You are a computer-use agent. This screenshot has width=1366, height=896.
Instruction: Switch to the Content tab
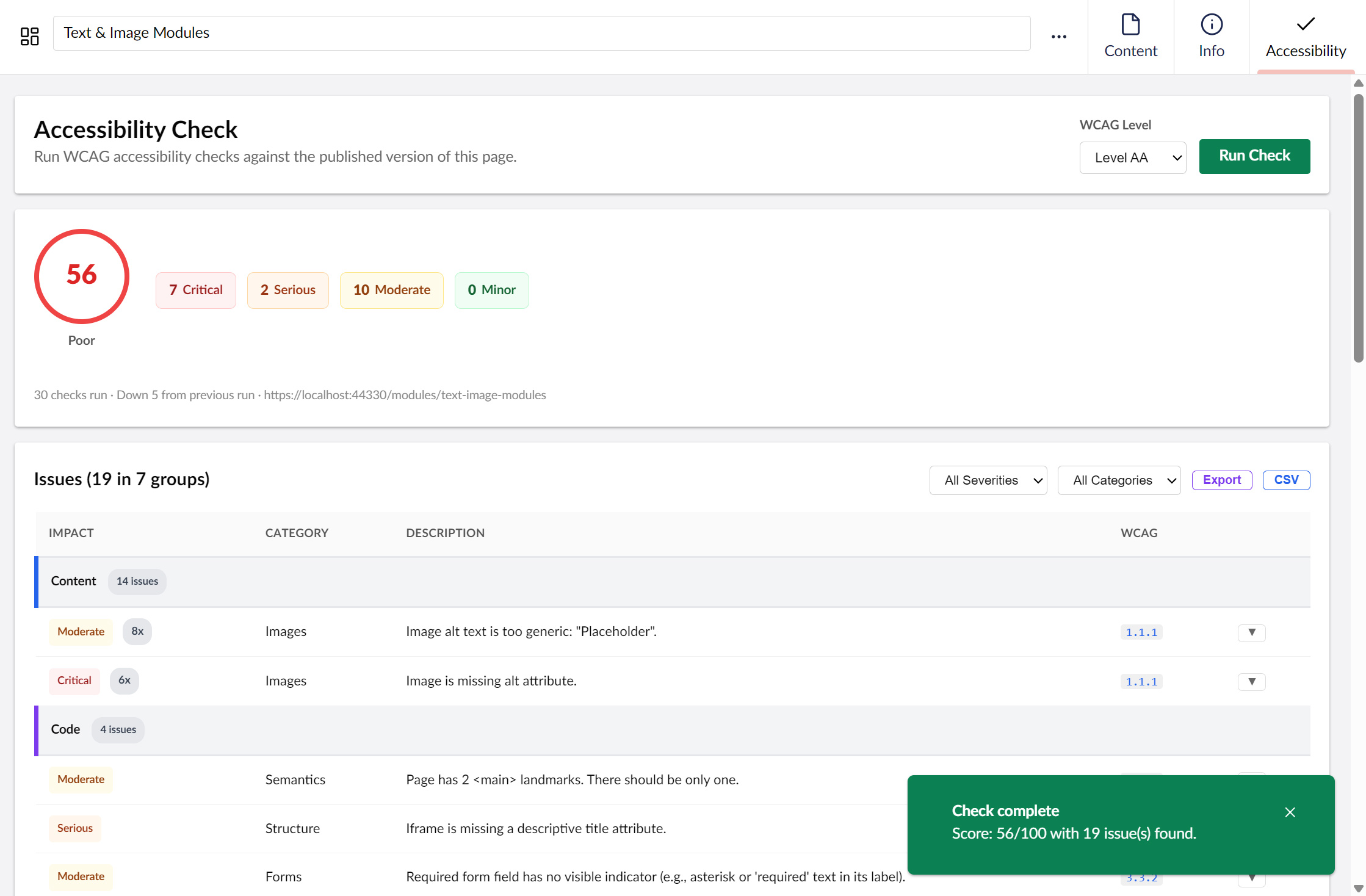[1130, 37]
